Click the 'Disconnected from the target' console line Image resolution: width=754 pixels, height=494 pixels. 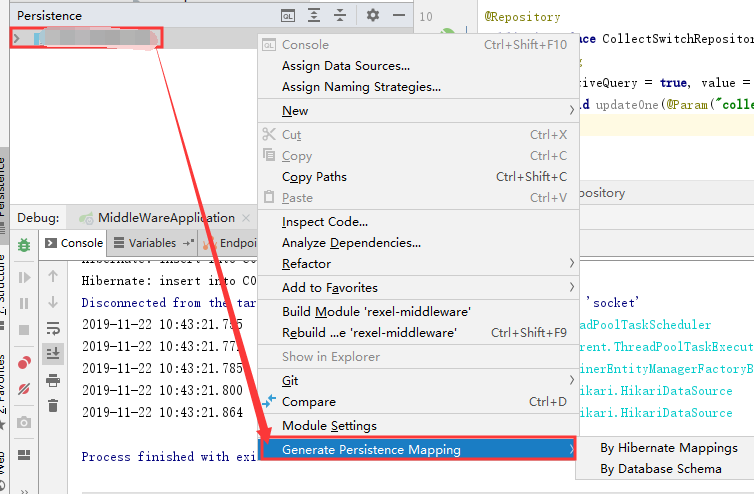[168, 303]
